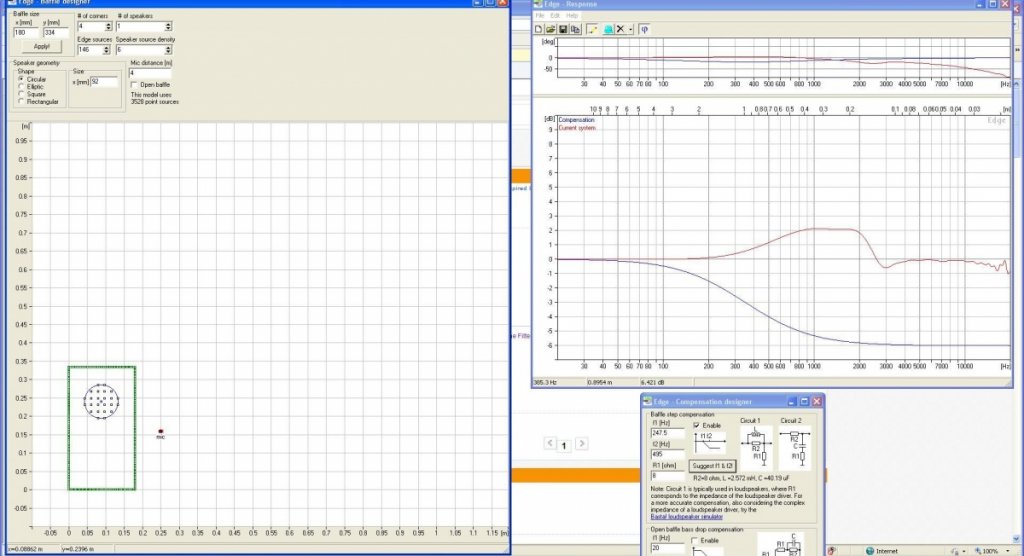Viewport: 1024px width, 556px height.
Task: Click the 6.421 dB status bar value
Action: point(653,383)
